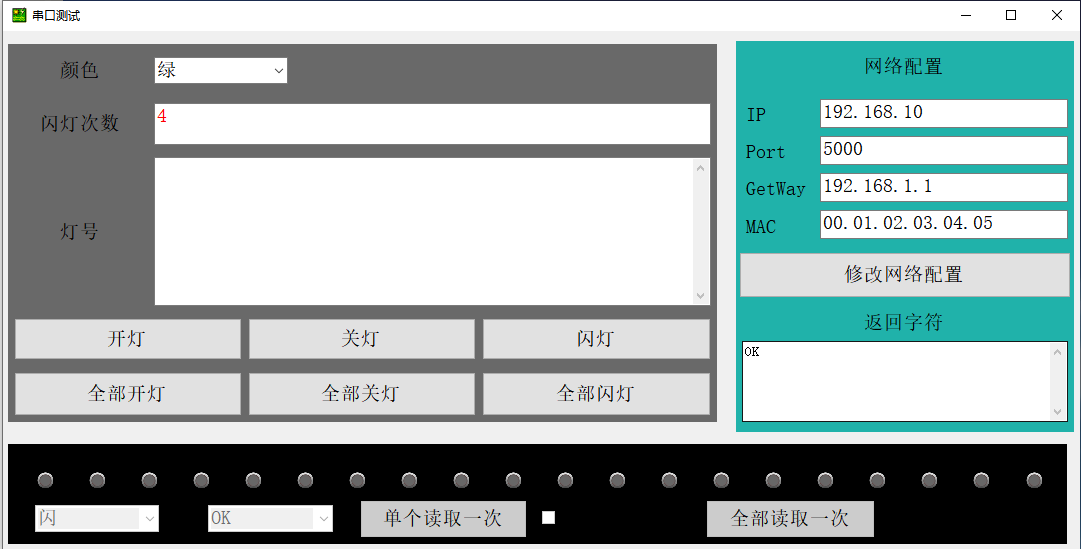Viewport: 1081px width, 549px height.
Task: Click the 颜色 label
Action: (x=79, y=70)
